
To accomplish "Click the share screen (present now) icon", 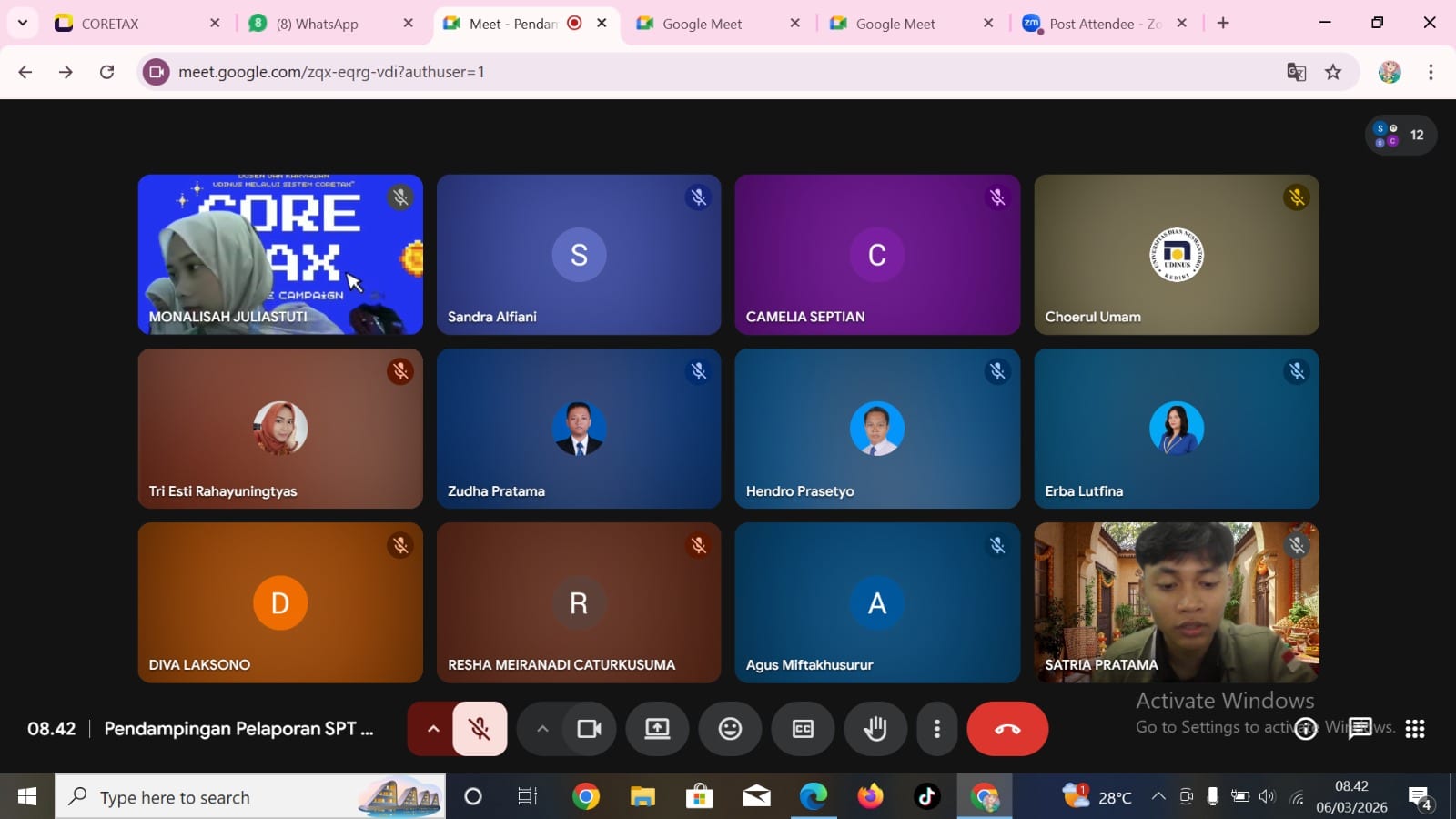I will pyautogui.click(x=657, y=729).
